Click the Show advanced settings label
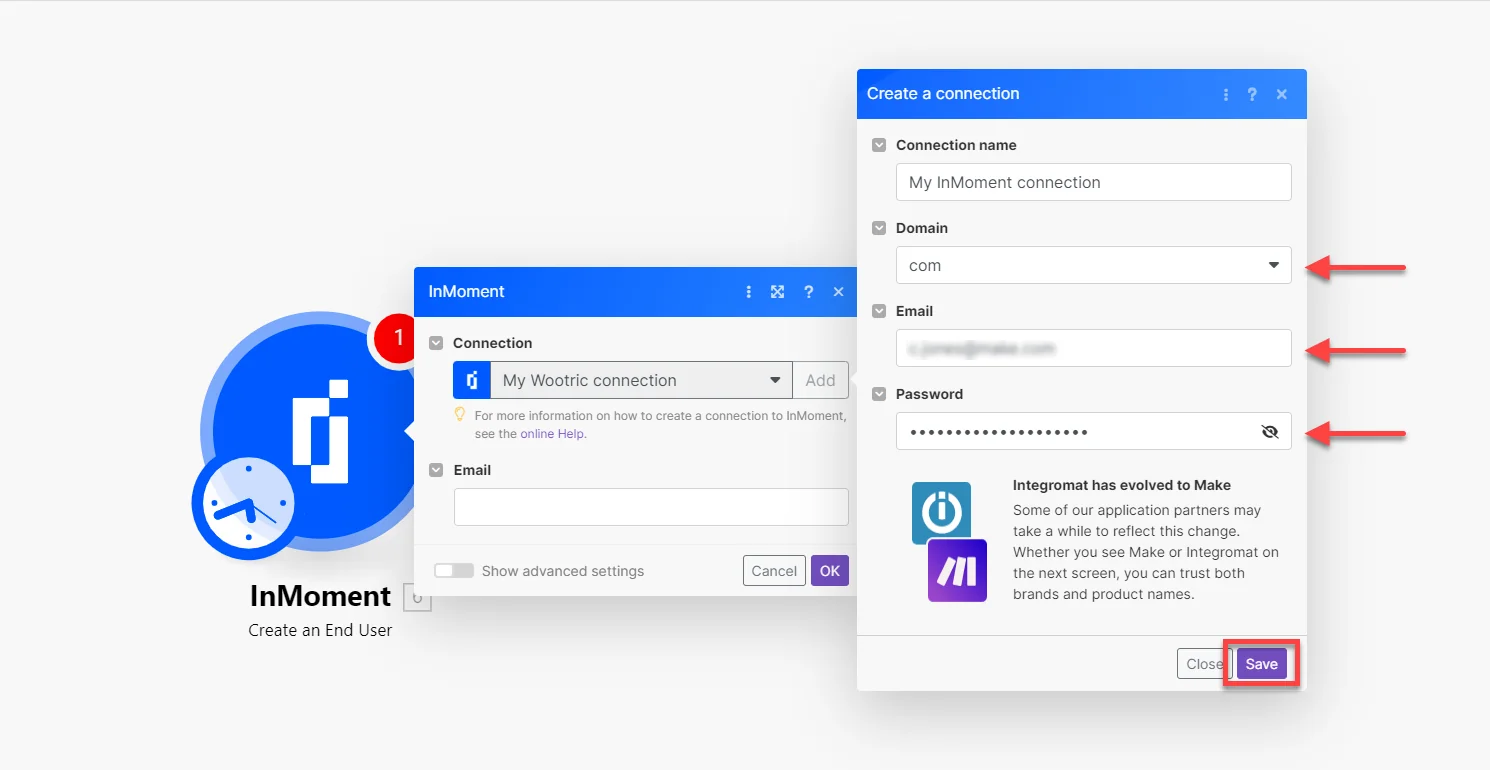 (x=563, y=571)
